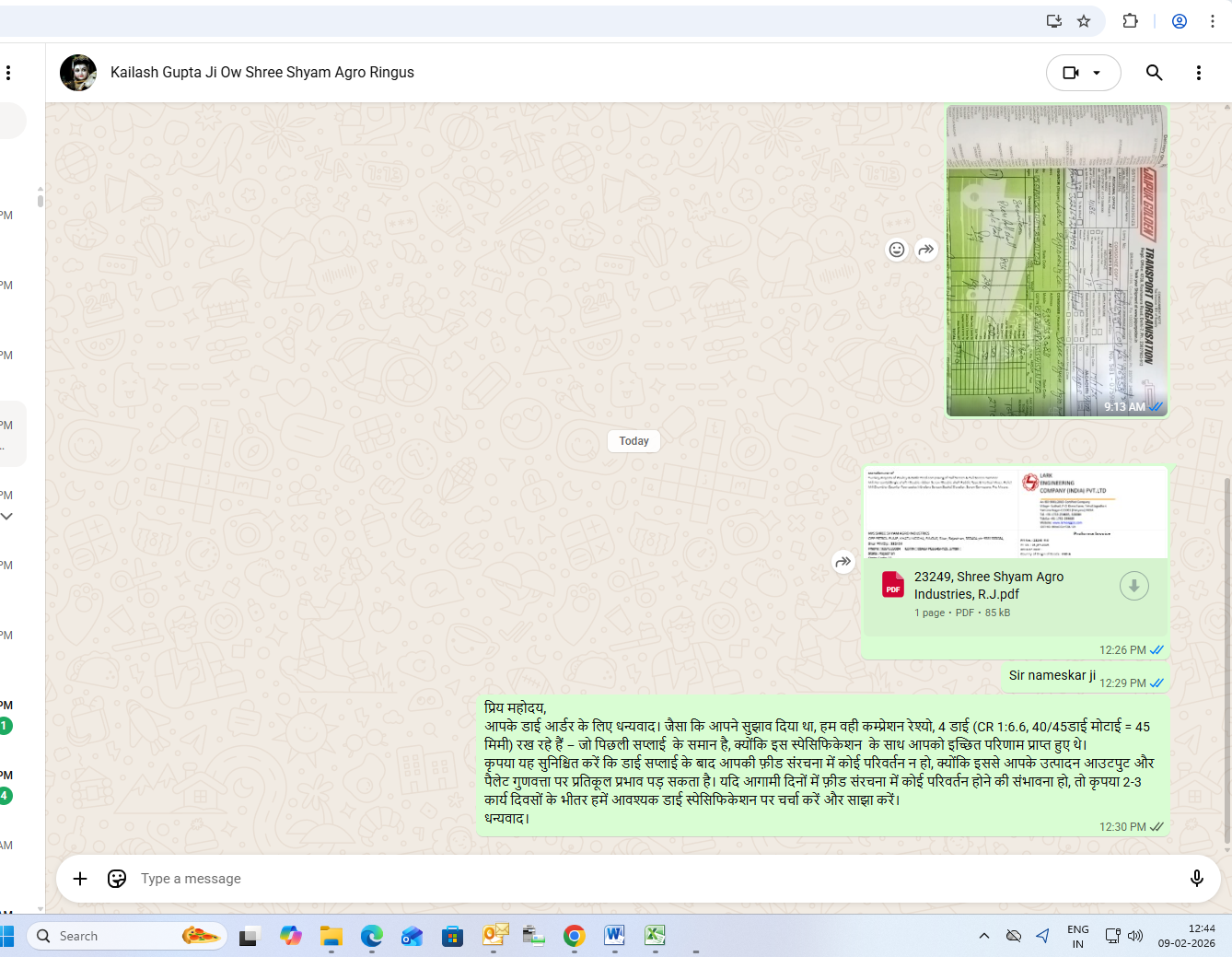Image resolution: width=1232 pixels, height=957 pixels.
Task: Open video call options dropdown arrow
Action: coord(1097,73)
